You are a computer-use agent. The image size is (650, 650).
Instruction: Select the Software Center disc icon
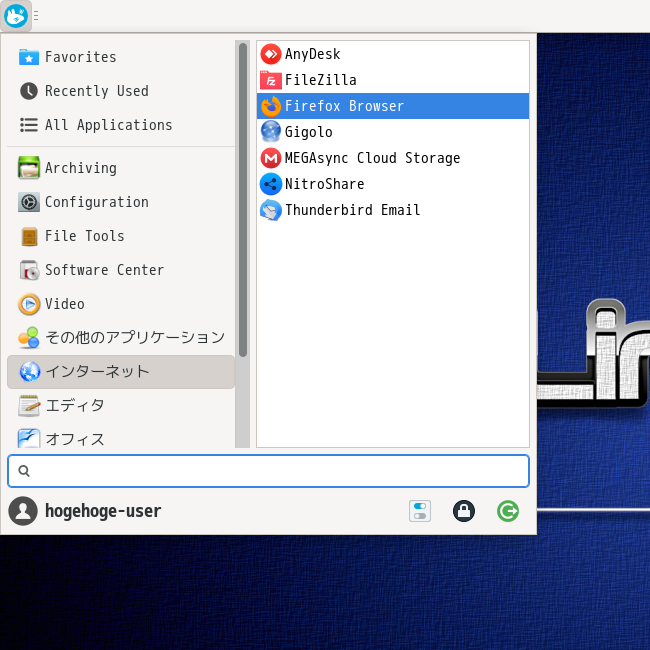pyautogui.click(x=29, y=270)
